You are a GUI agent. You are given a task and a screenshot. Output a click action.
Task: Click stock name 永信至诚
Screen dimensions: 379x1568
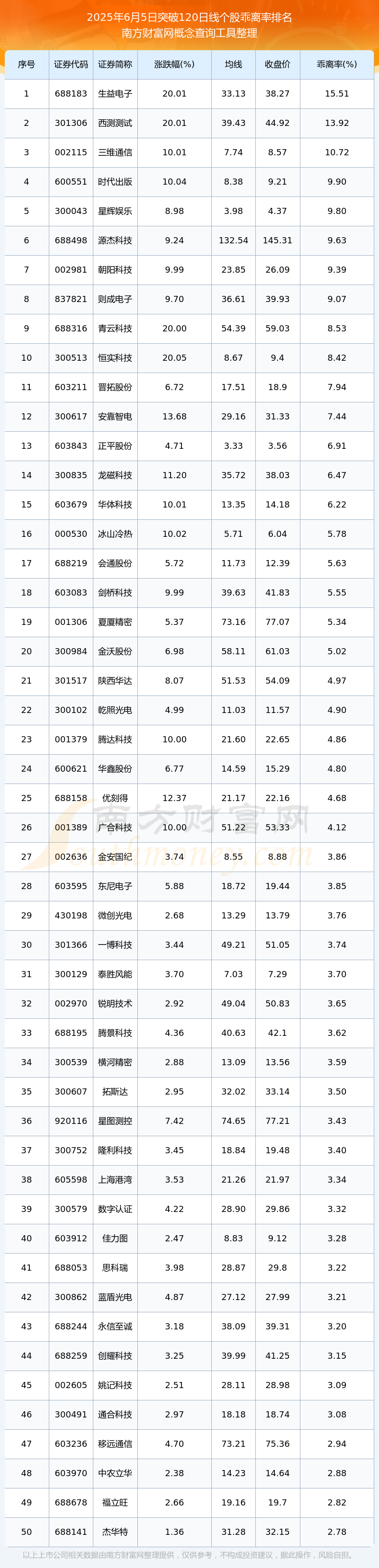pos(115,1327)
